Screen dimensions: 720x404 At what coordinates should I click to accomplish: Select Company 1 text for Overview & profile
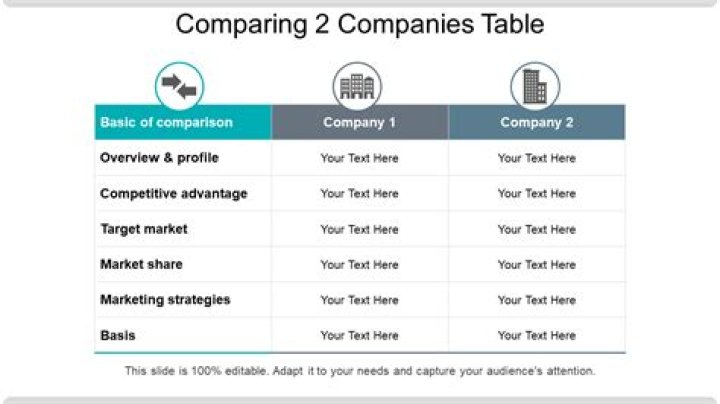point(359,158)
